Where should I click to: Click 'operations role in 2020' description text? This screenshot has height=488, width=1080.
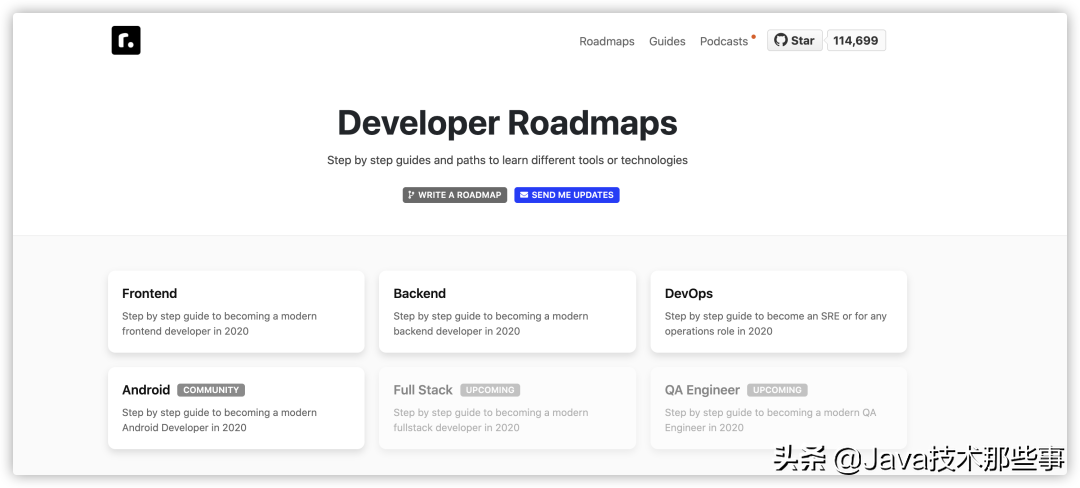[718, 331]
